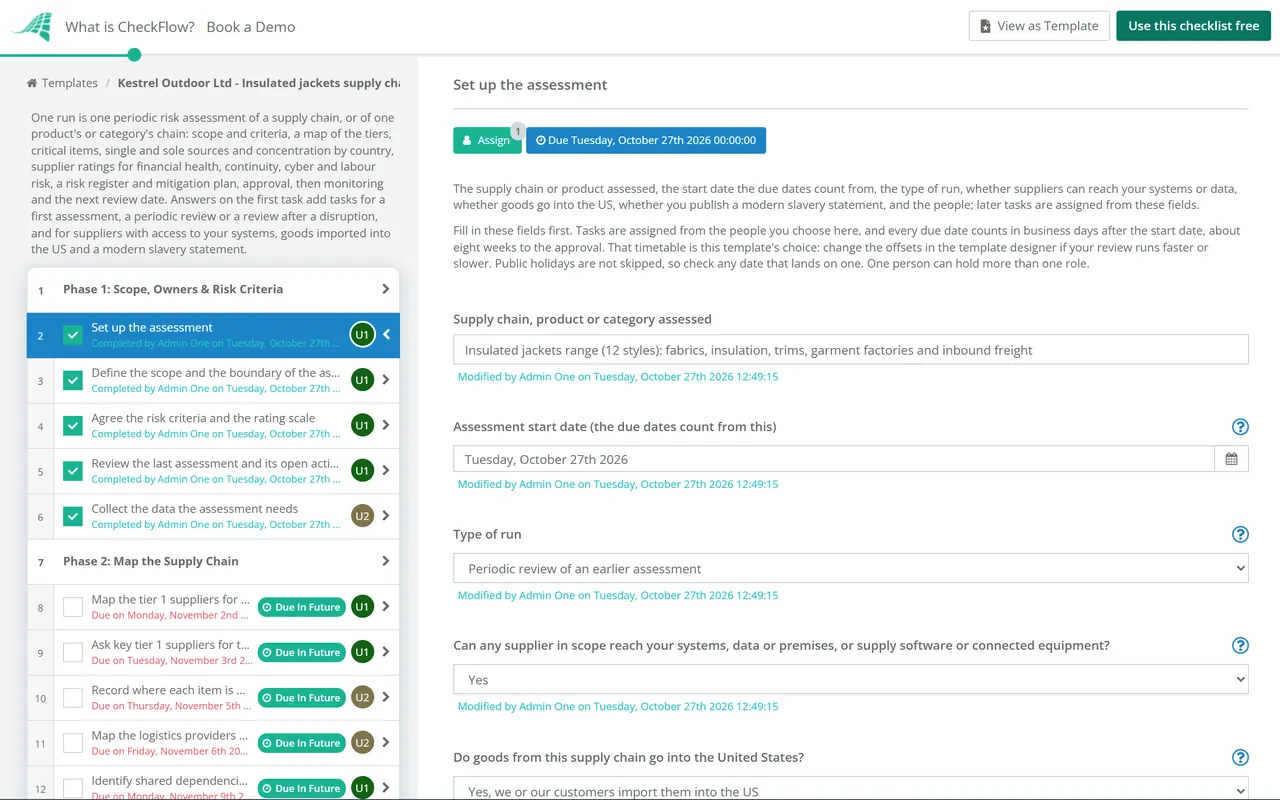The width and height of the screenshot is (1280, 800).
Task: Click U1 avatar on Define the scope task
Action: [362, 380]
